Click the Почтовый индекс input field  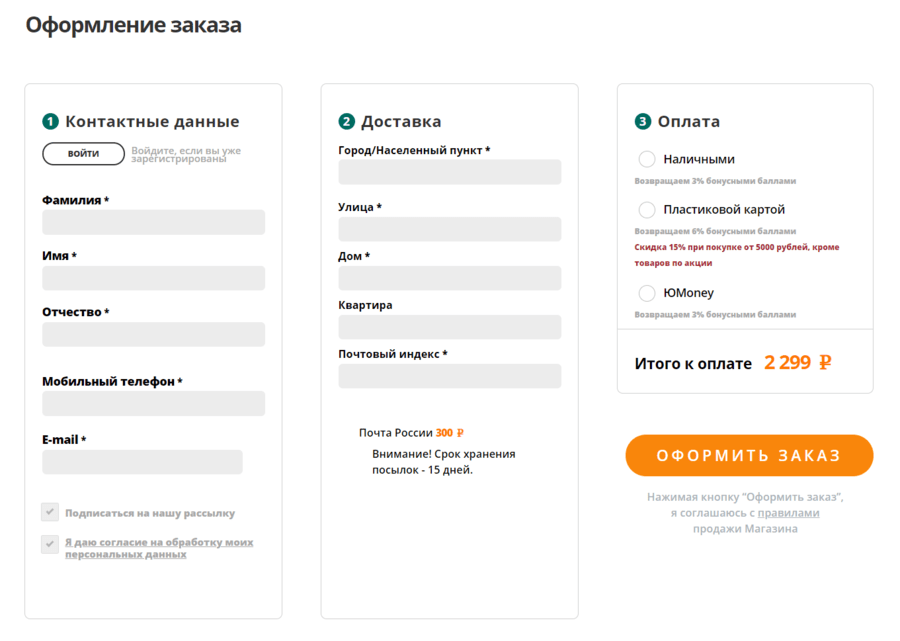tap(449, 376)
